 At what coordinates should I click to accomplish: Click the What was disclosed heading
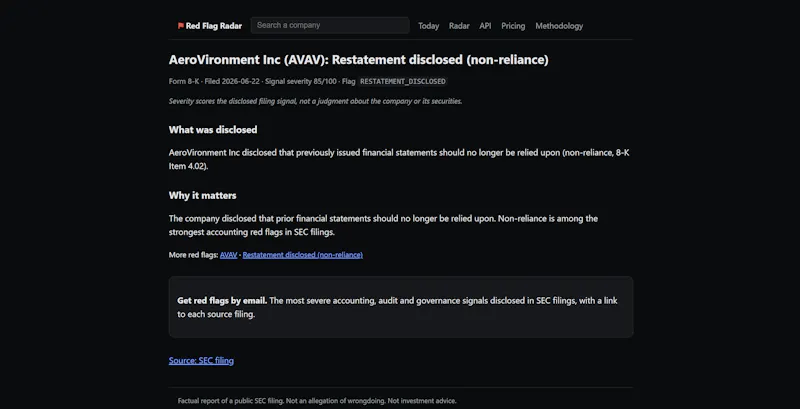[213, 130]
